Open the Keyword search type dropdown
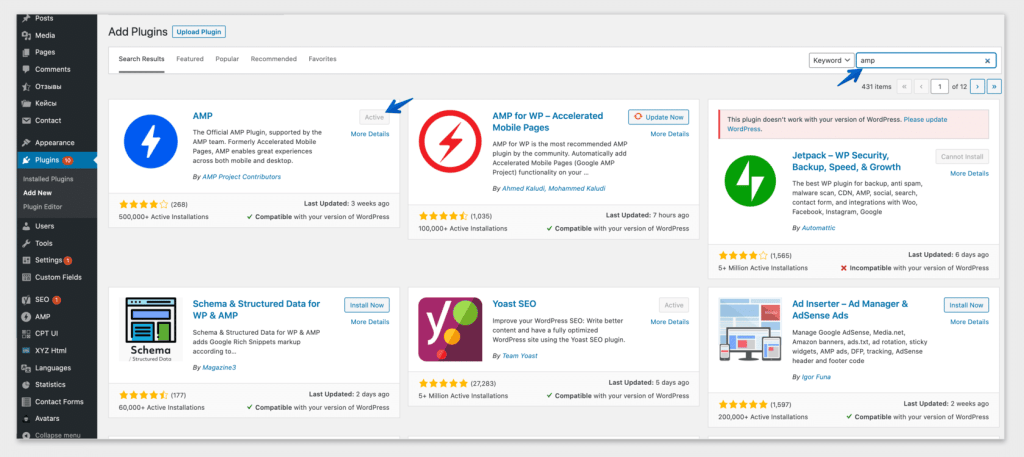Screen dimensions: 1024x457 [x=831, y=60]
